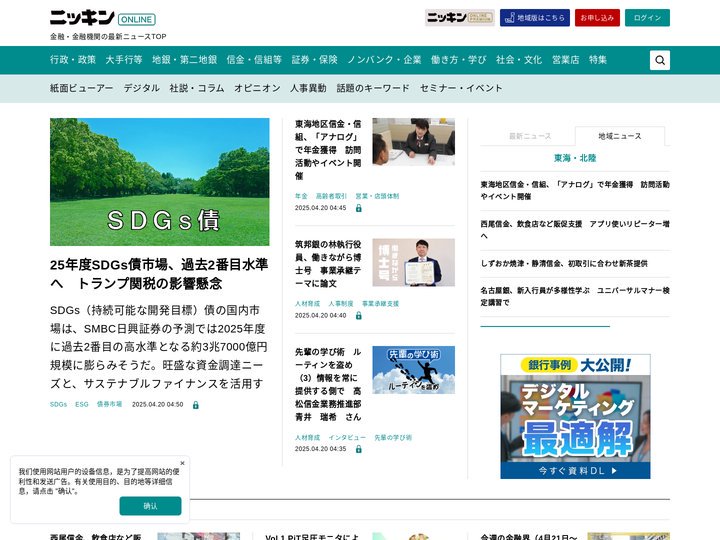Click 今すぐ資料DL in the ad
720x540 pixels.
pos(575,471)
